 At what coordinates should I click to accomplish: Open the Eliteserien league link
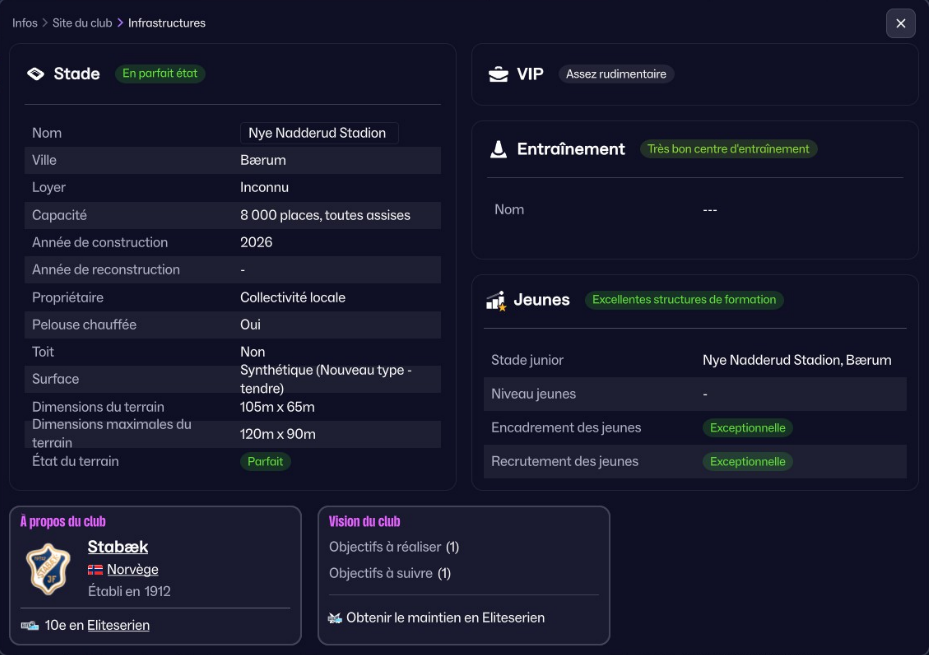(x=118, y=625)
